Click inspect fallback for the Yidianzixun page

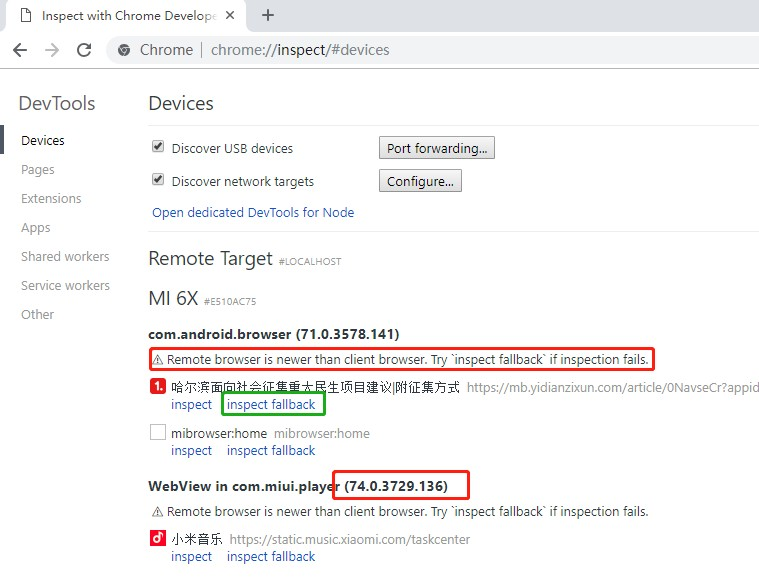[x=271, y=405]
